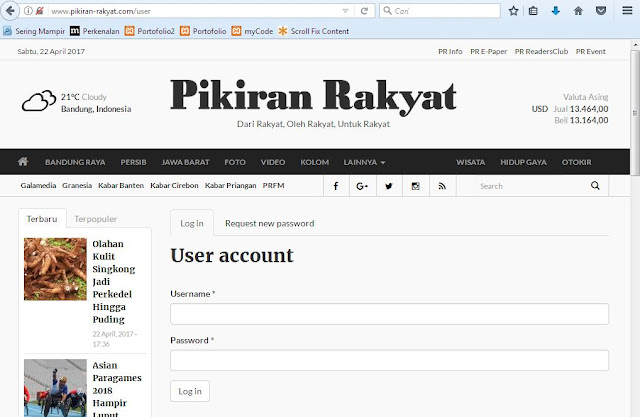
Task: Open the PRFM link
Action: 273,185
